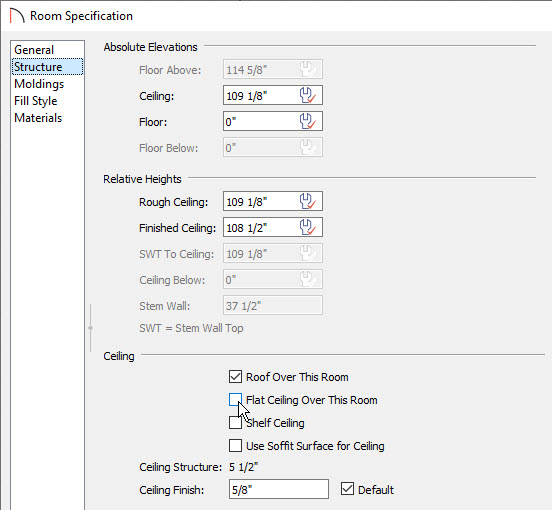Viewport: 552px width, 510px height.
Task: Enable Flat Ceiling Over This Room
Action: 235,399
